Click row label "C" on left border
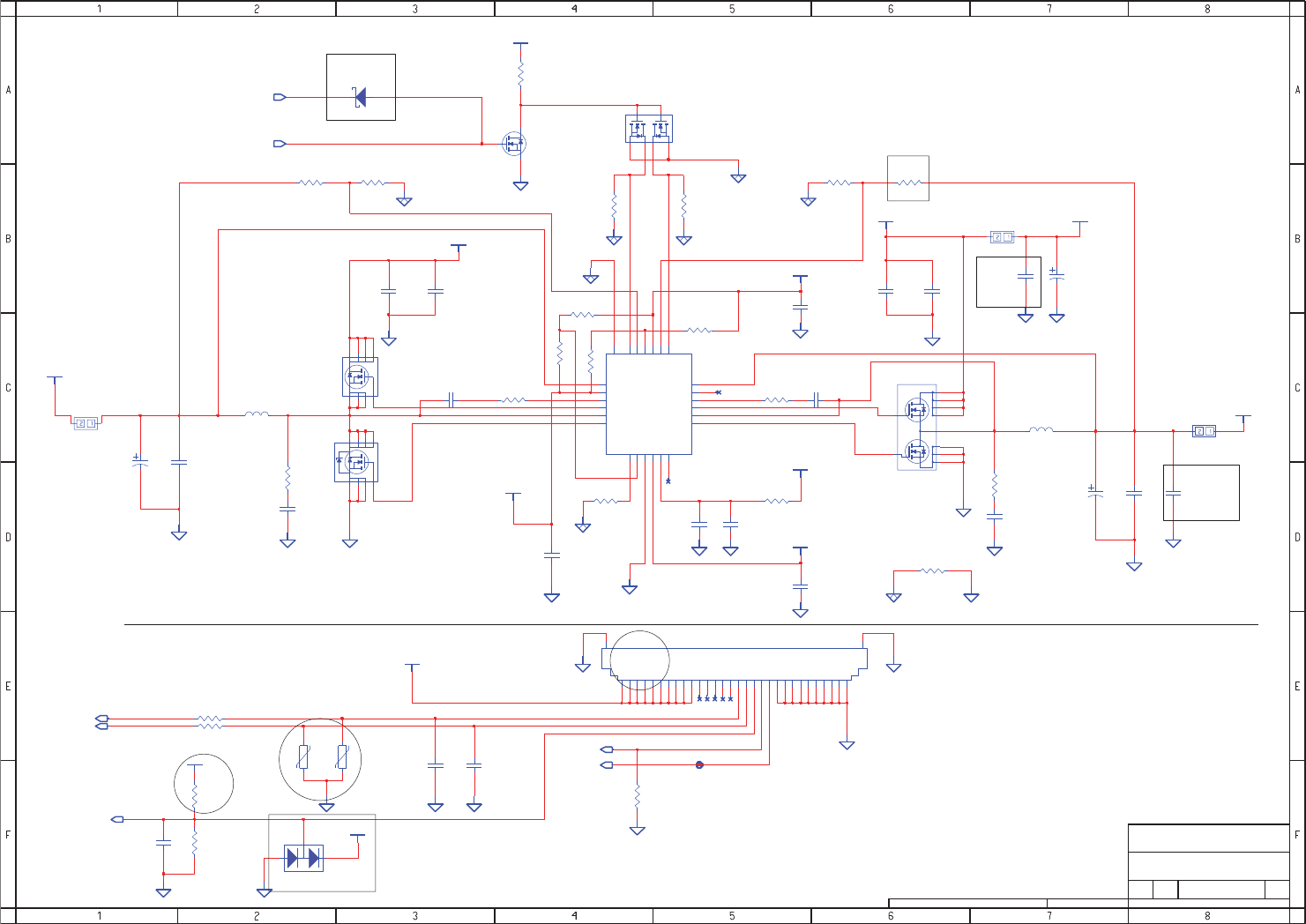Screen dimensions: 1306x924 click(9, 388)
